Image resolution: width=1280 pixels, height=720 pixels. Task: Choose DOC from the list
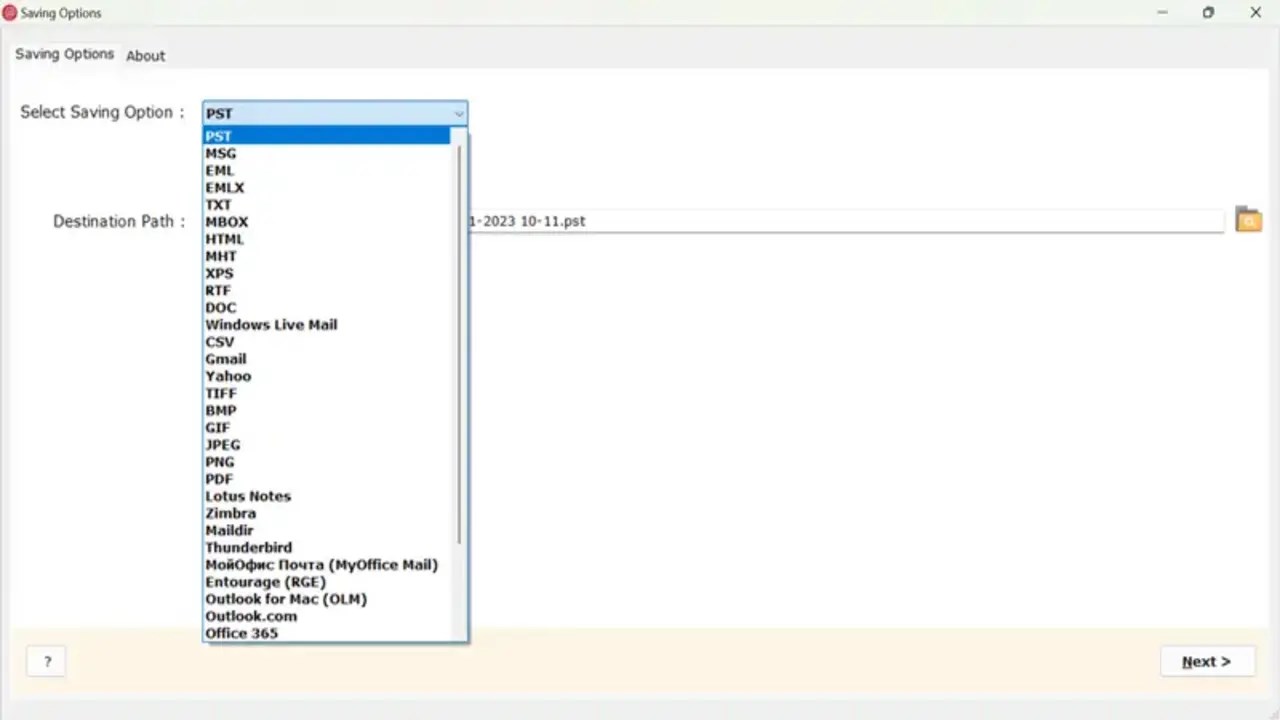pyautogui.click(x=327, y=307)
